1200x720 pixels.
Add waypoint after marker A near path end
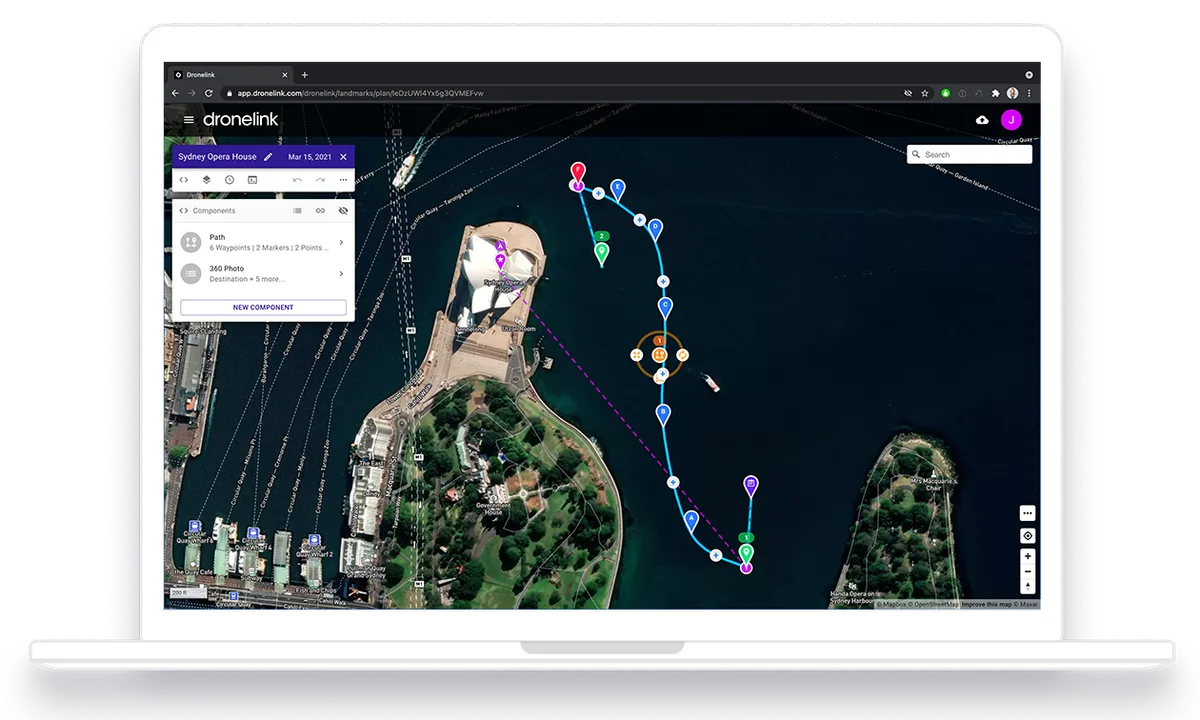(x=716, y=555)
